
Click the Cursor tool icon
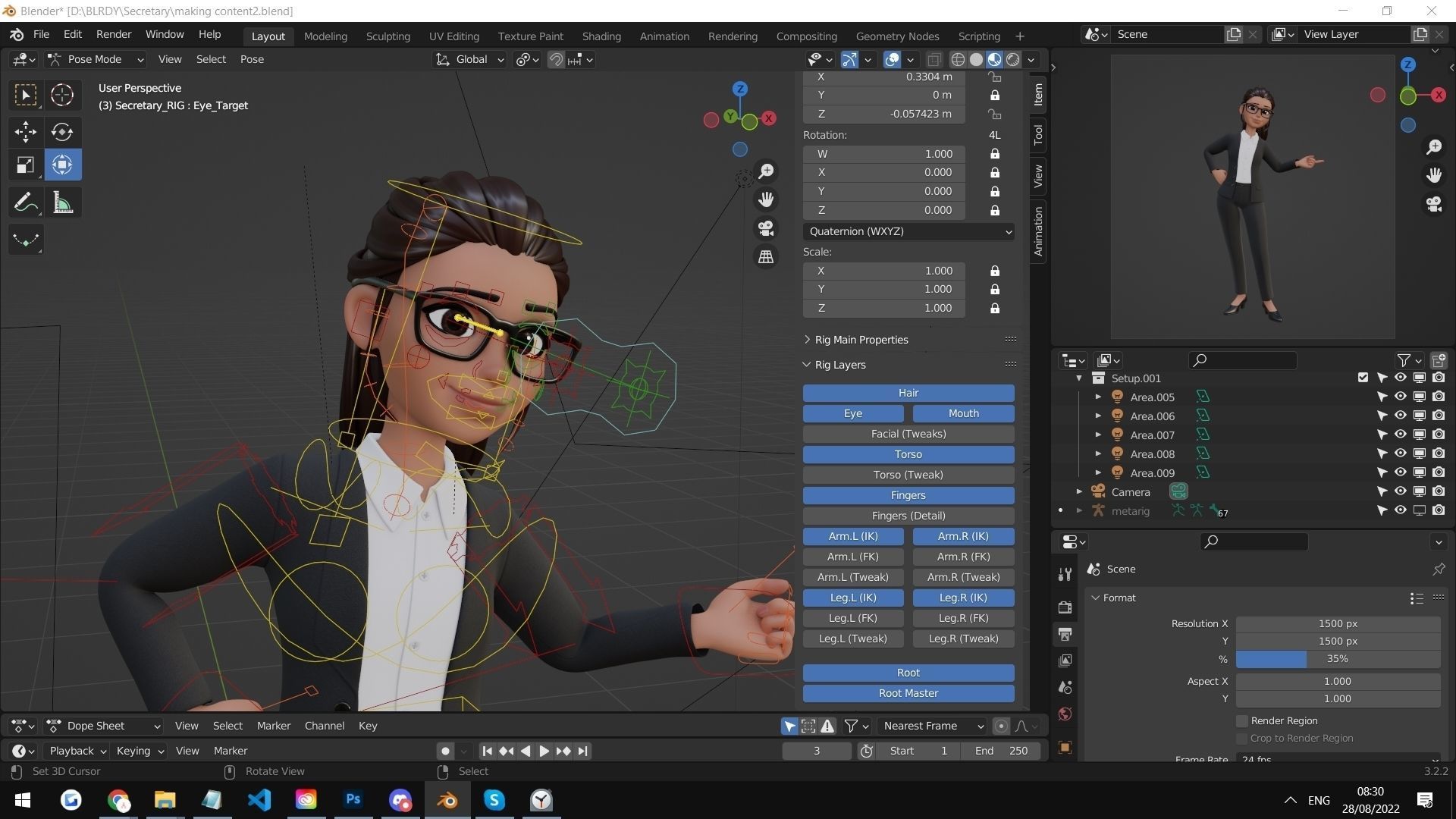pos(62,95)
